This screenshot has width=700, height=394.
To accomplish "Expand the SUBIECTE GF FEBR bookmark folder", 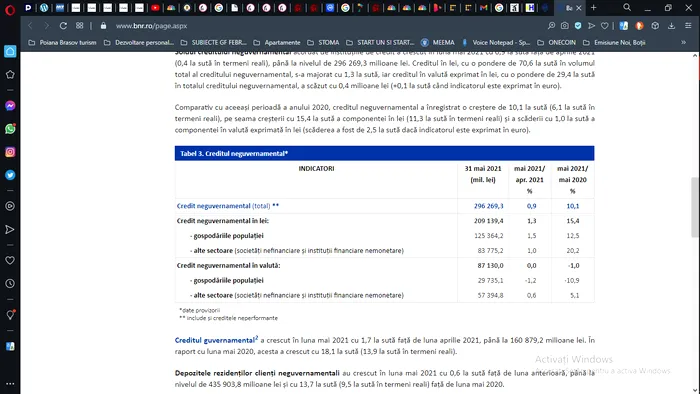I will (214, 42).
